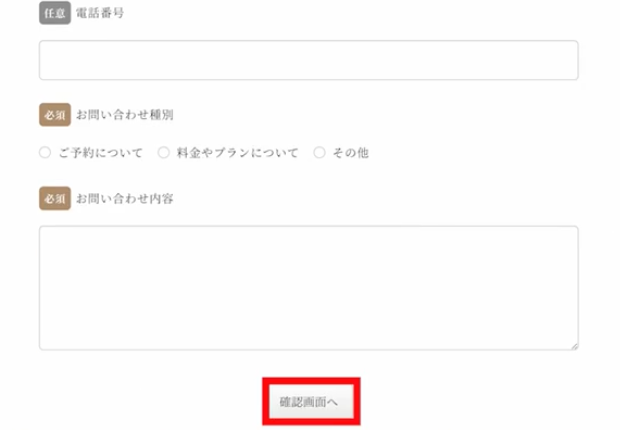Place cursor in the optional phone number box
Image resolution: width=620 pixels, height=430 pixels.
click(308, 60)
